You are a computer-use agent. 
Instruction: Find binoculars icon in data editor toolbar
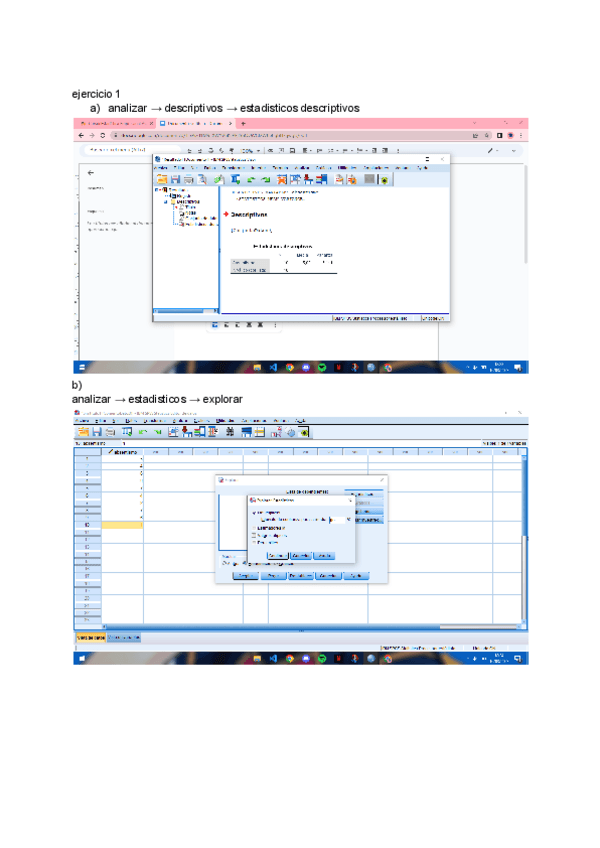(229, 432)
